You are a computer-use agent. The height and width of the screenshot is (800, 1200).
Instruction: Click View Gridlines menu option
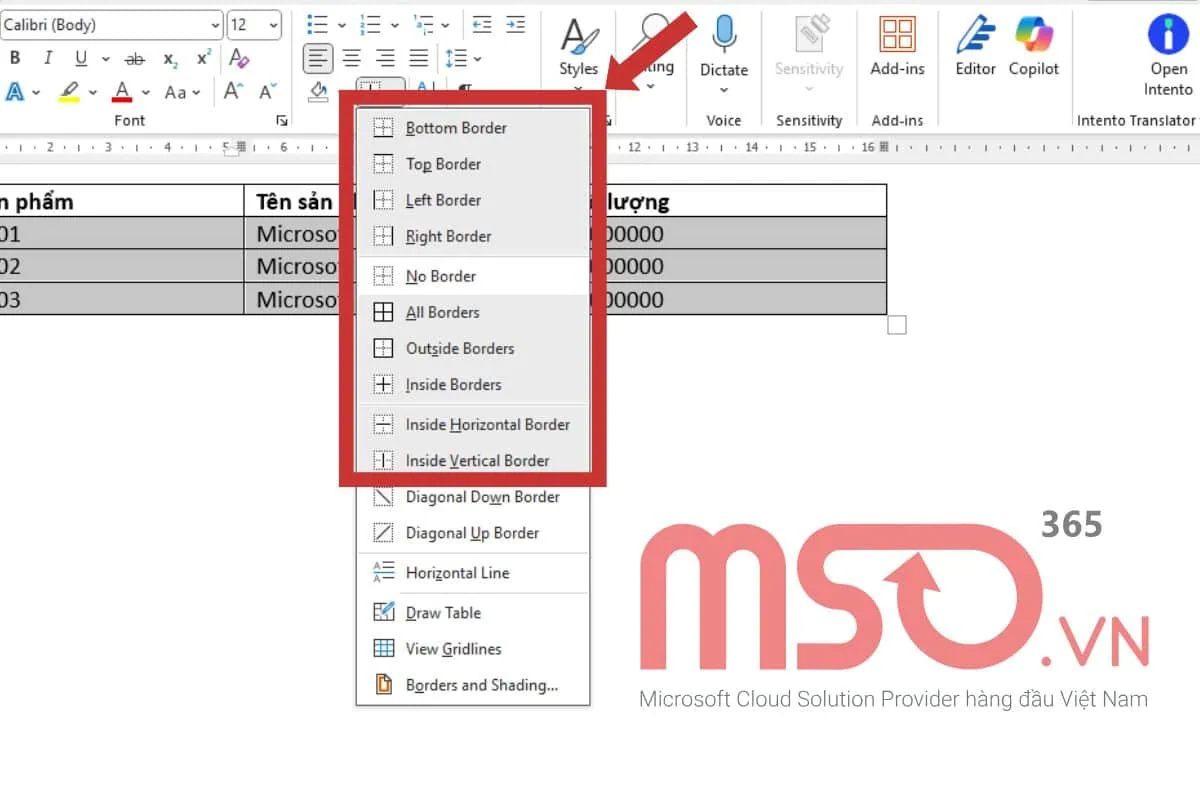[453, 649]
